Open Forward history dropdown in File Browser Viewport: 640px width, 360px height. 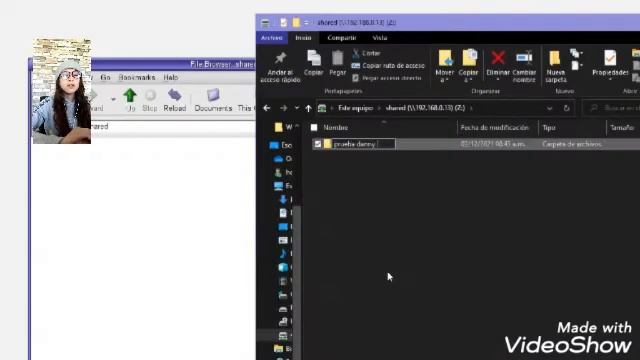(113, 99)
